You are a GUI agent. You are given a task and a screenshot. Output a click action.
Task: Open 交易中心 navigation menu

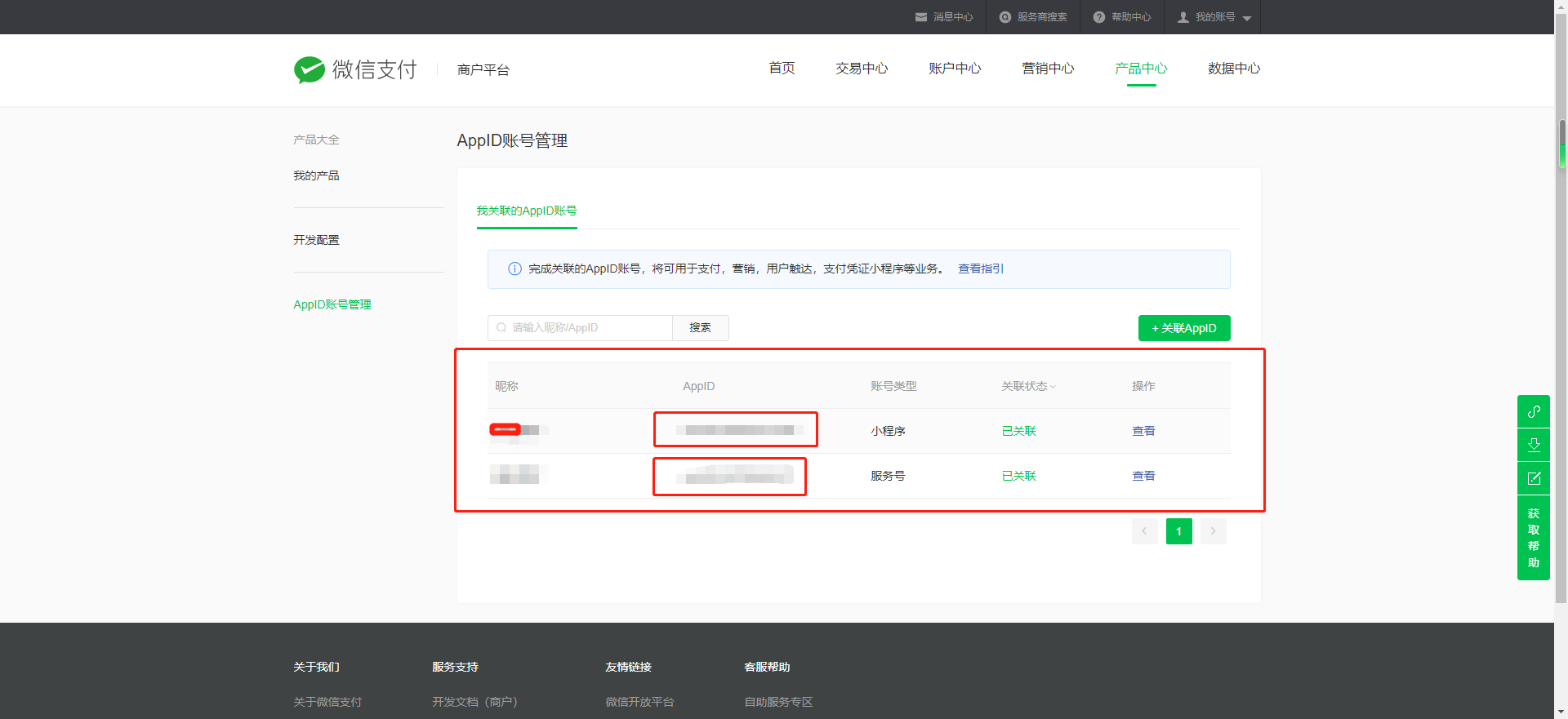pyautogui.click(x=862, y=69)
